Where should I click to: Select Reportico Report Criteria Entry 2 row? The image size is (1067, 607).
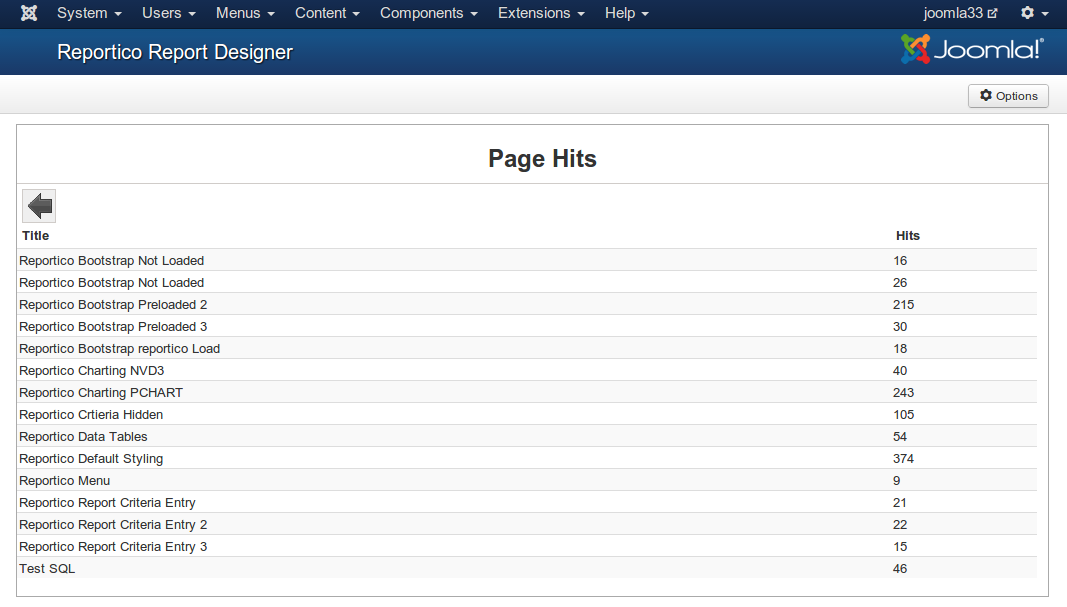[527, 525]
